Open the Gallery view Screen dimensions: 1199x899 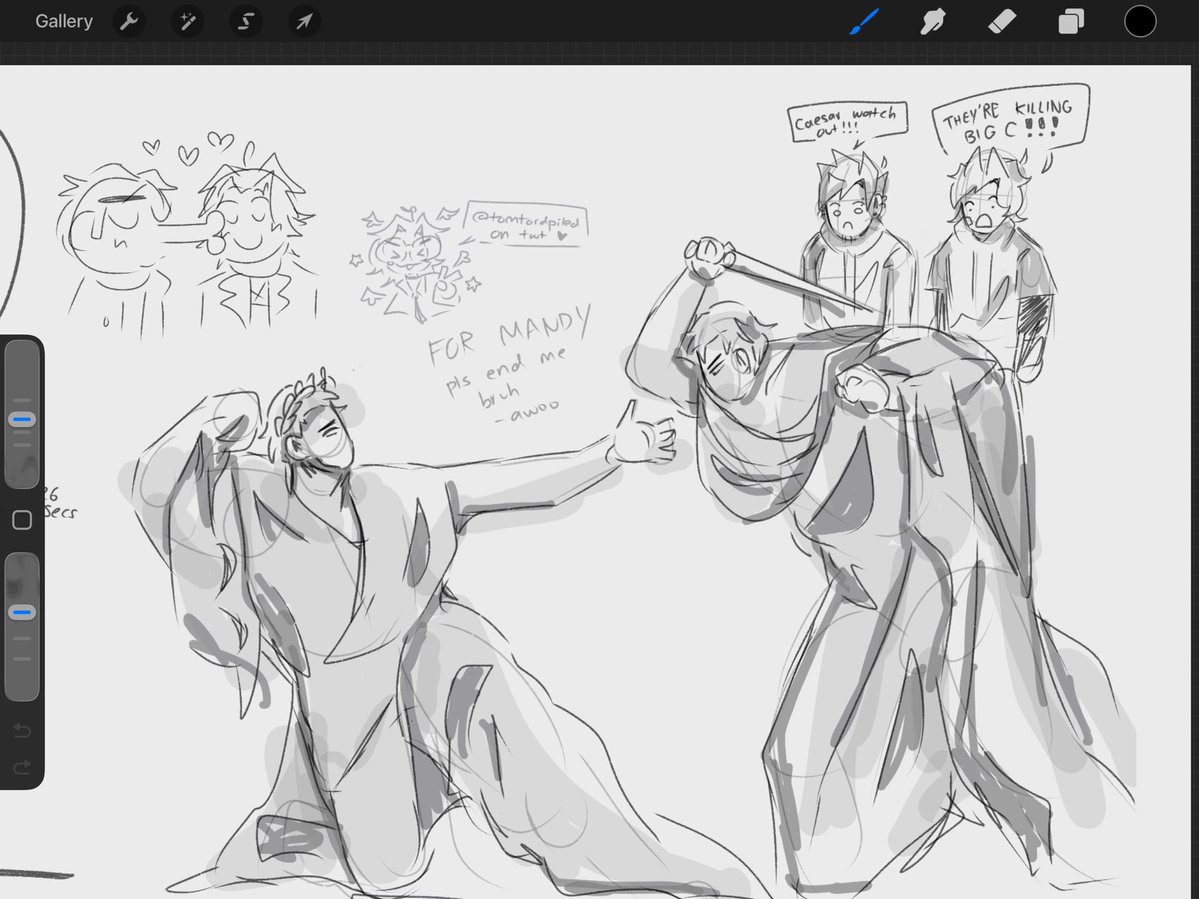click(x=63, y=21)
